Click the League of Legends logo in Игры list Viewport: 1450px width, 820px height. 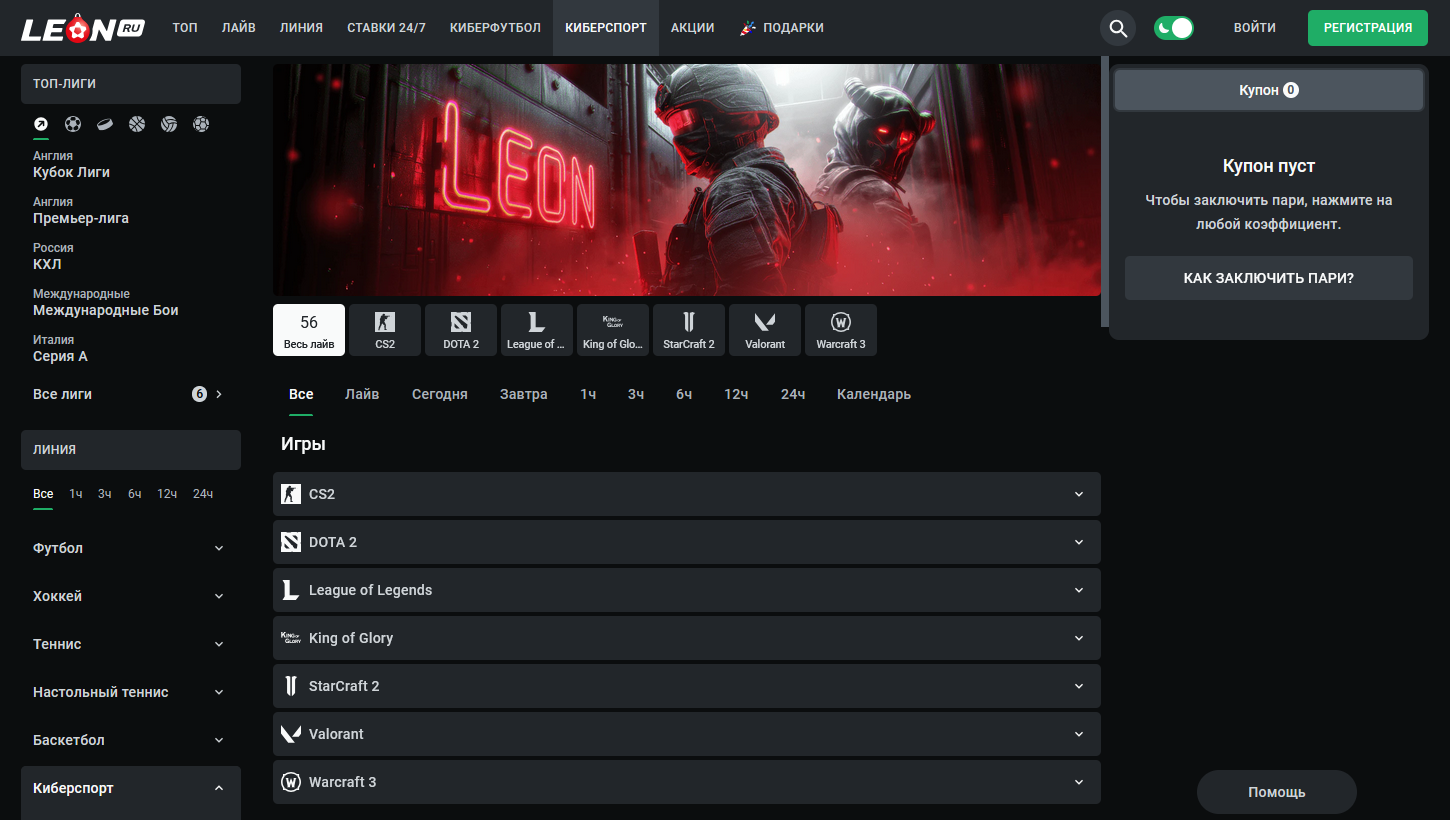pos(291,590)
